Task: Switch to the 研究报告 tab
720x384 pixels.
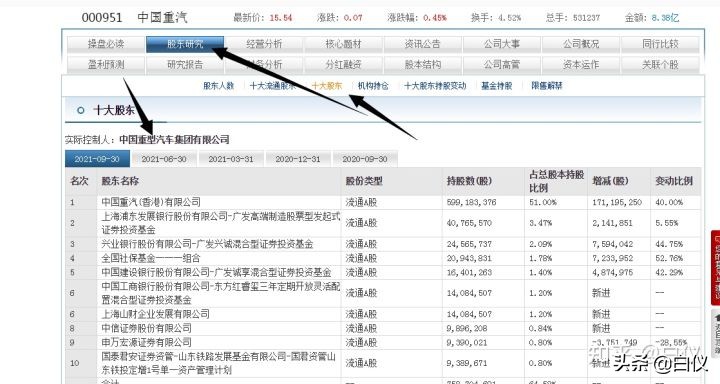Action: point(185,65)
